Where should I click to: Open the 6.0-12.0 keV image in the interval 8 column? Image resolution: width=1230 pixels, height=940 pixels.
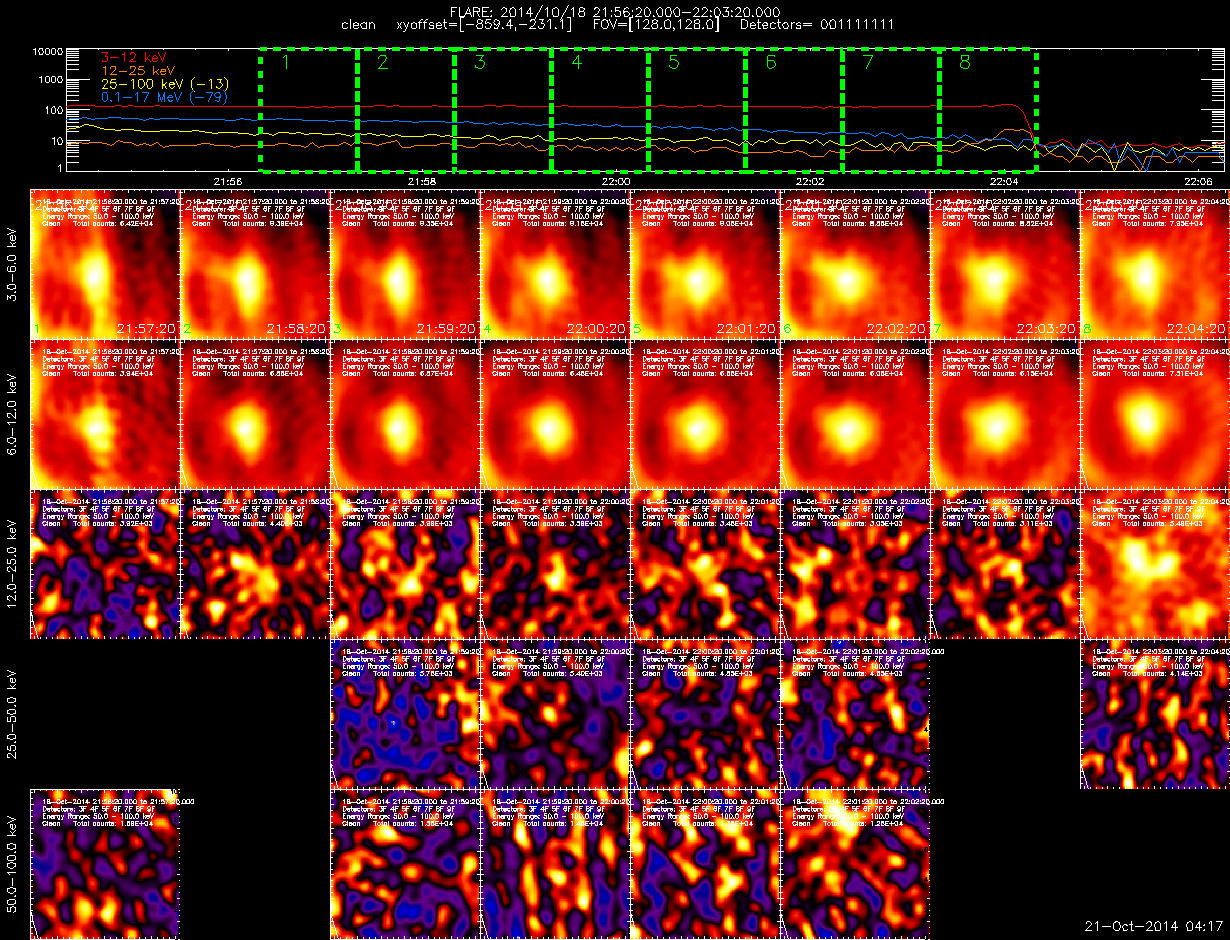click(x=1155, y=413)
